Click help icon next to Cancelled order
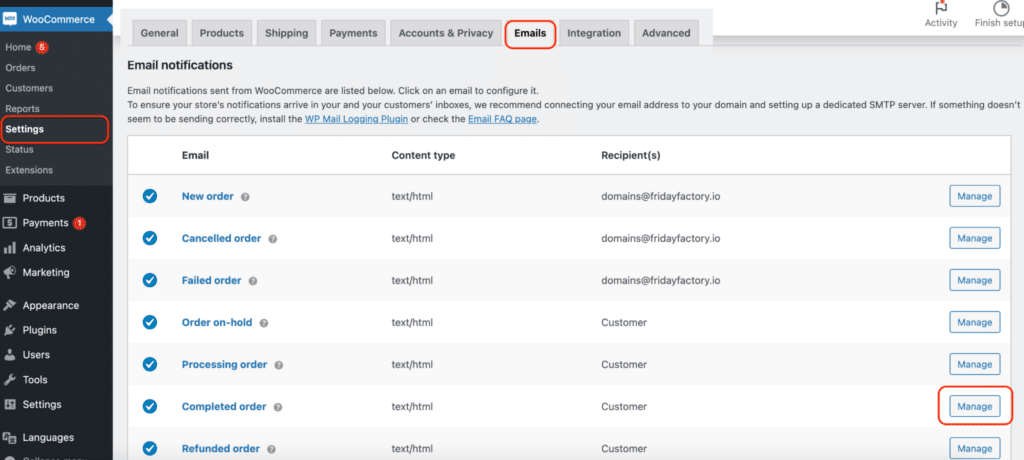 (x=272, y=239)
